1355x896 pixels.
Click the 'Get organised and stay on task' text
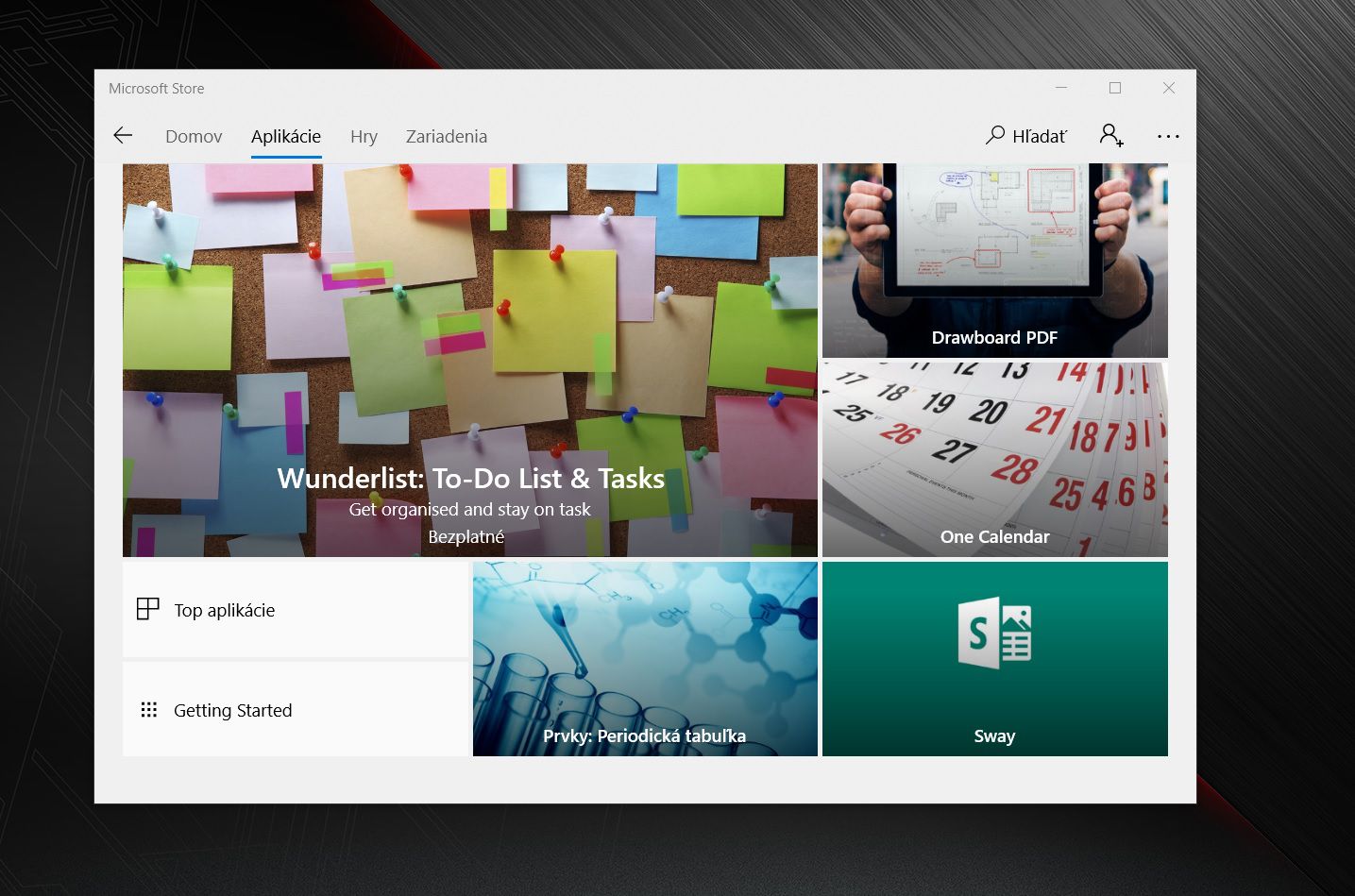pos(469,509)
